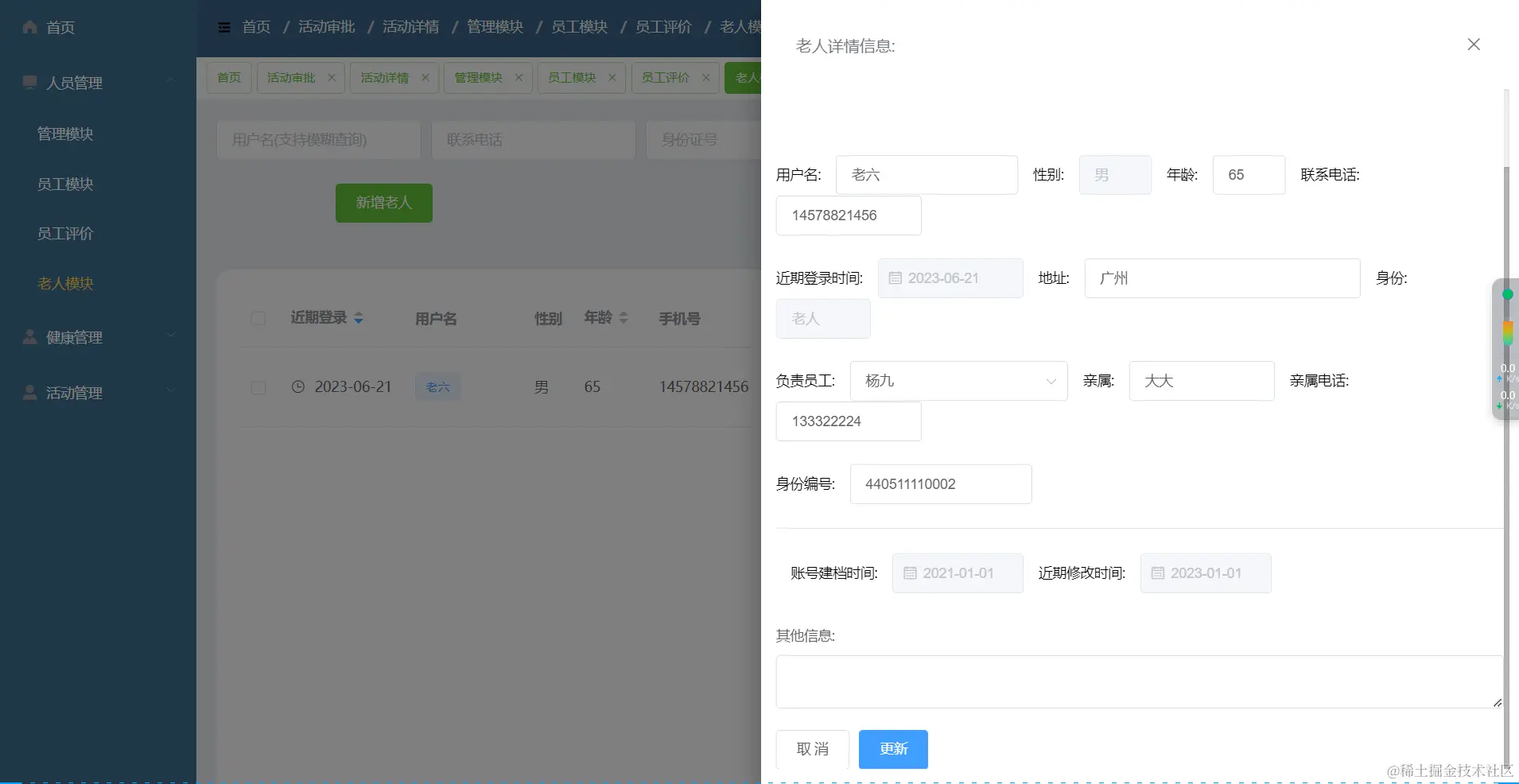
Task: Click the 其他信息 text area
Action: coord(1140,681)
